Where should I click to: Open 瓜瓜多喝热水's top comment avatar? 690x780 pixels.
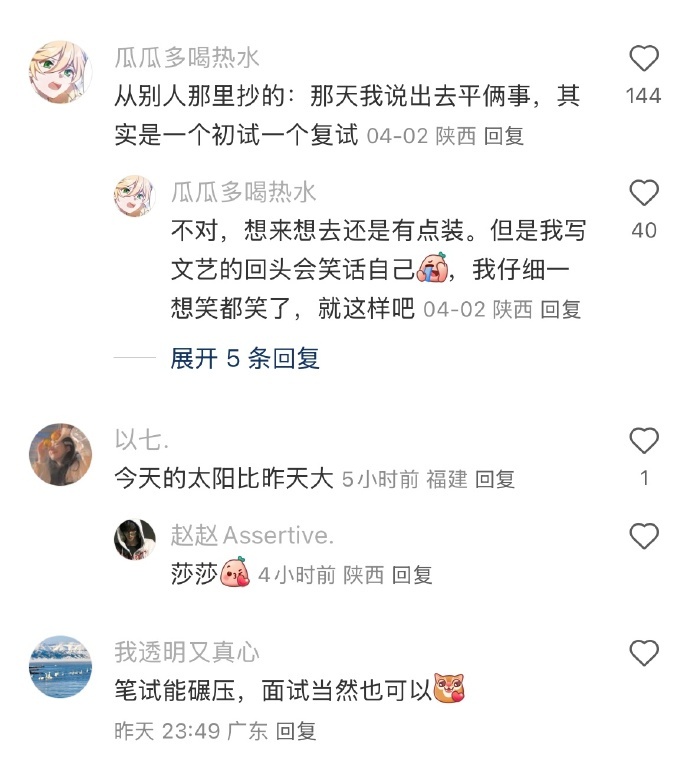click(61, 72)
